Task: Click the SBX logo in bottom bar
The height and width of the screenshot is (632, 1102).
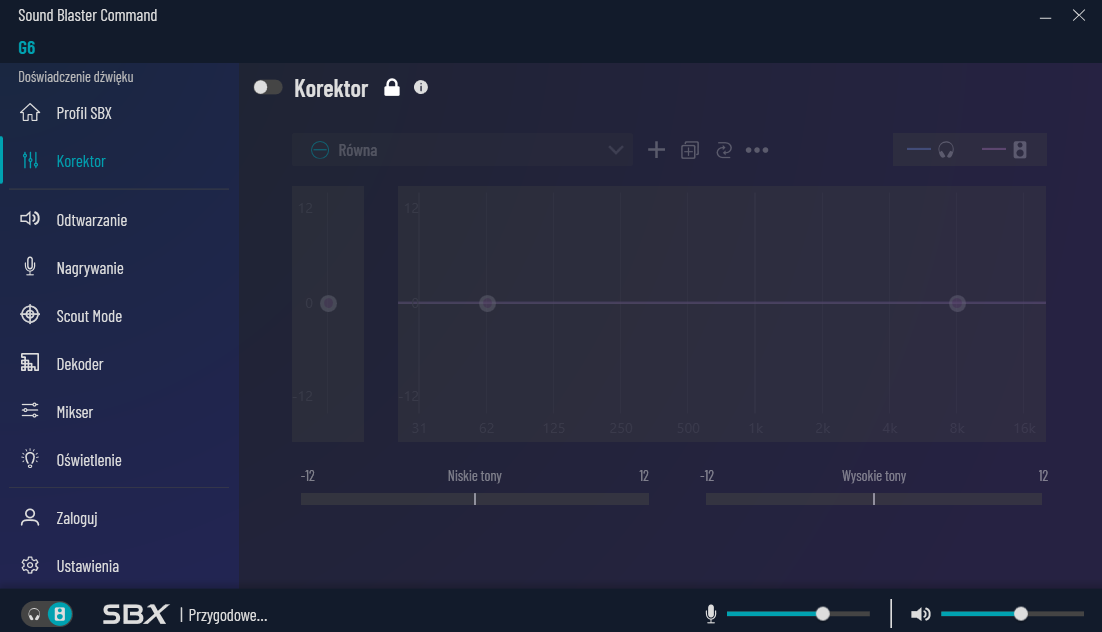Action: 135,614
